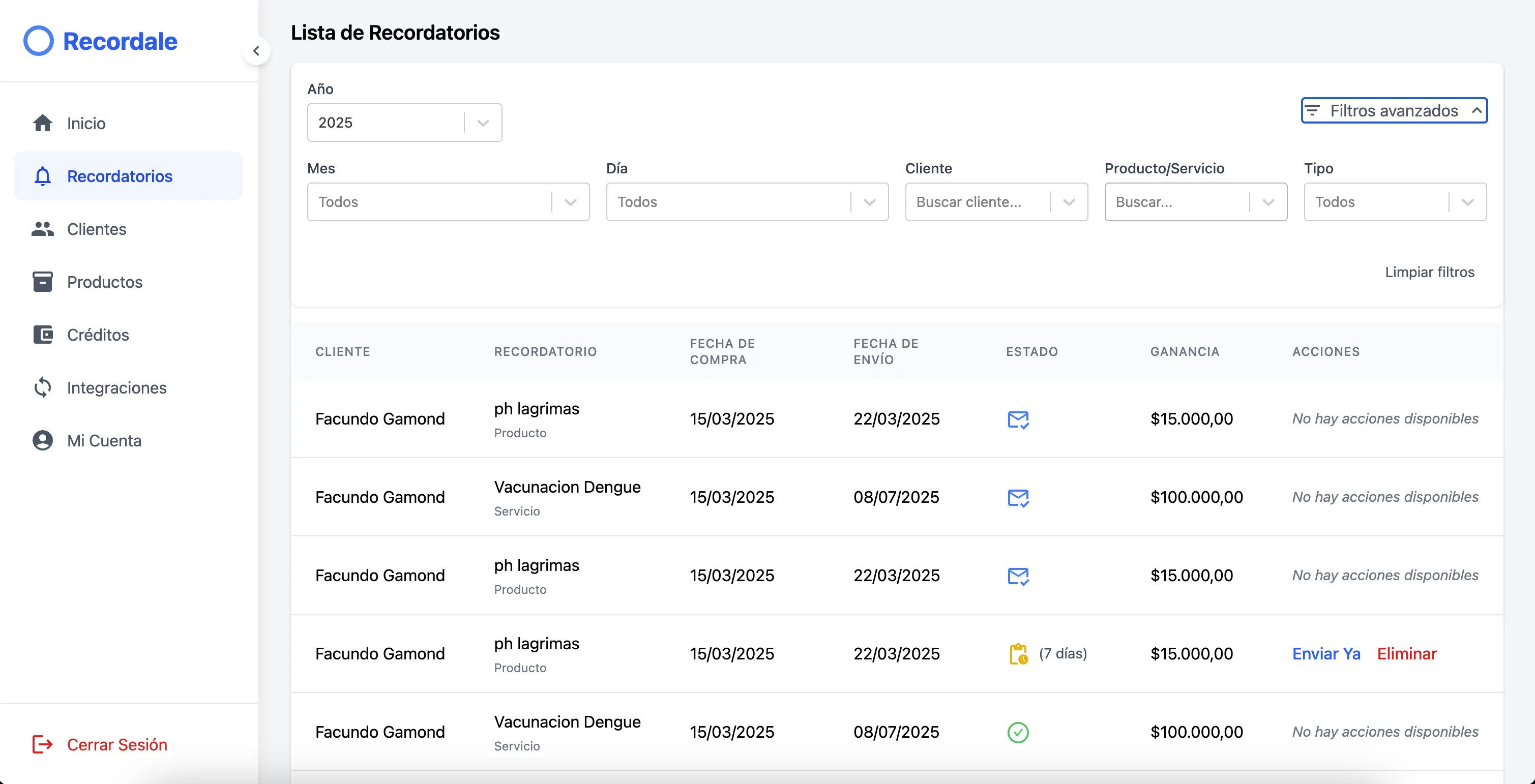The width and height of the screenshot is (1535, 784).
Task: Open the Recordatorios menu item
Action: point(119,176)
